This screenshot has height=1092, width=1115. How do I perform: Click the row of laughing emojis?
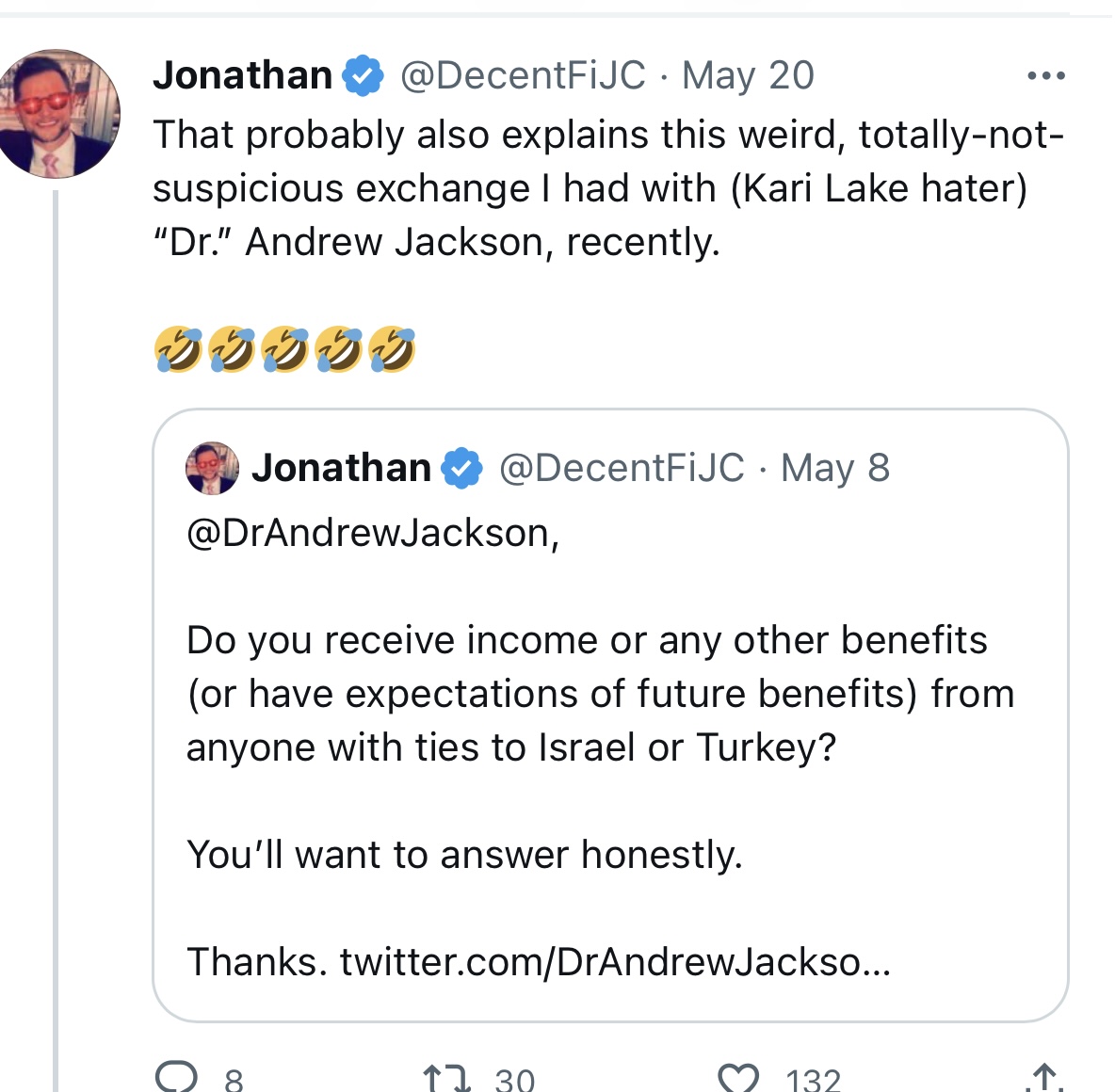[x=284, y=349]
